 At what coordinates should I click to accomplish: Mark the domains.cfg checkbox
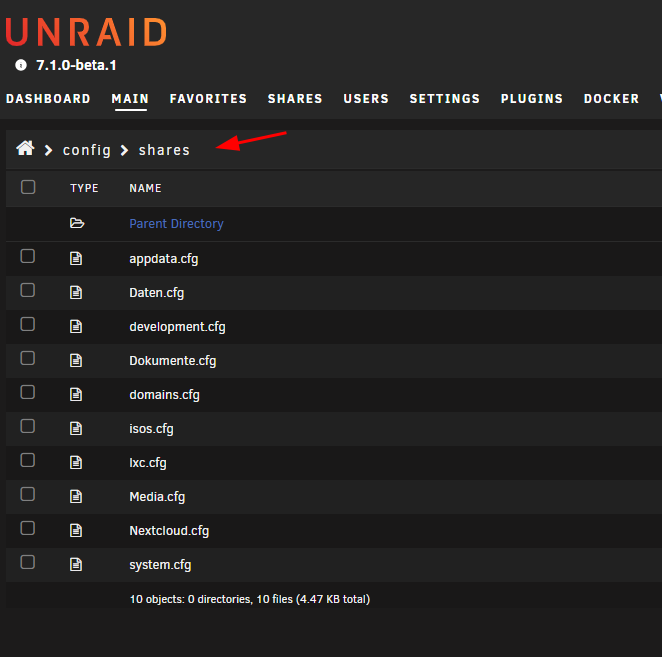[x=28, y=392]
